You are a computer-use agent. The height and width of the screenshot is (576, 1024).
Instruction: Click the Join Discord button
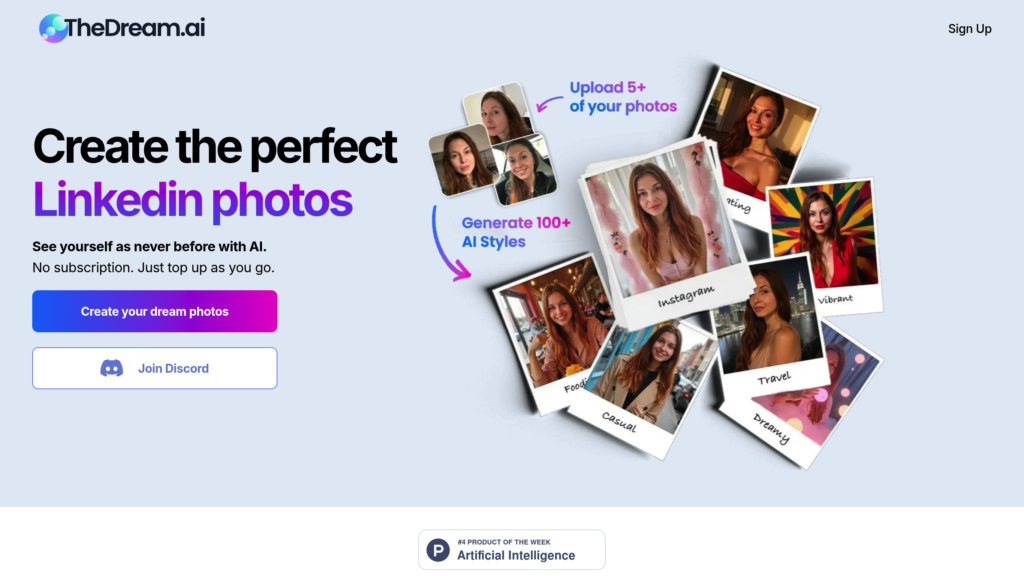155,368
